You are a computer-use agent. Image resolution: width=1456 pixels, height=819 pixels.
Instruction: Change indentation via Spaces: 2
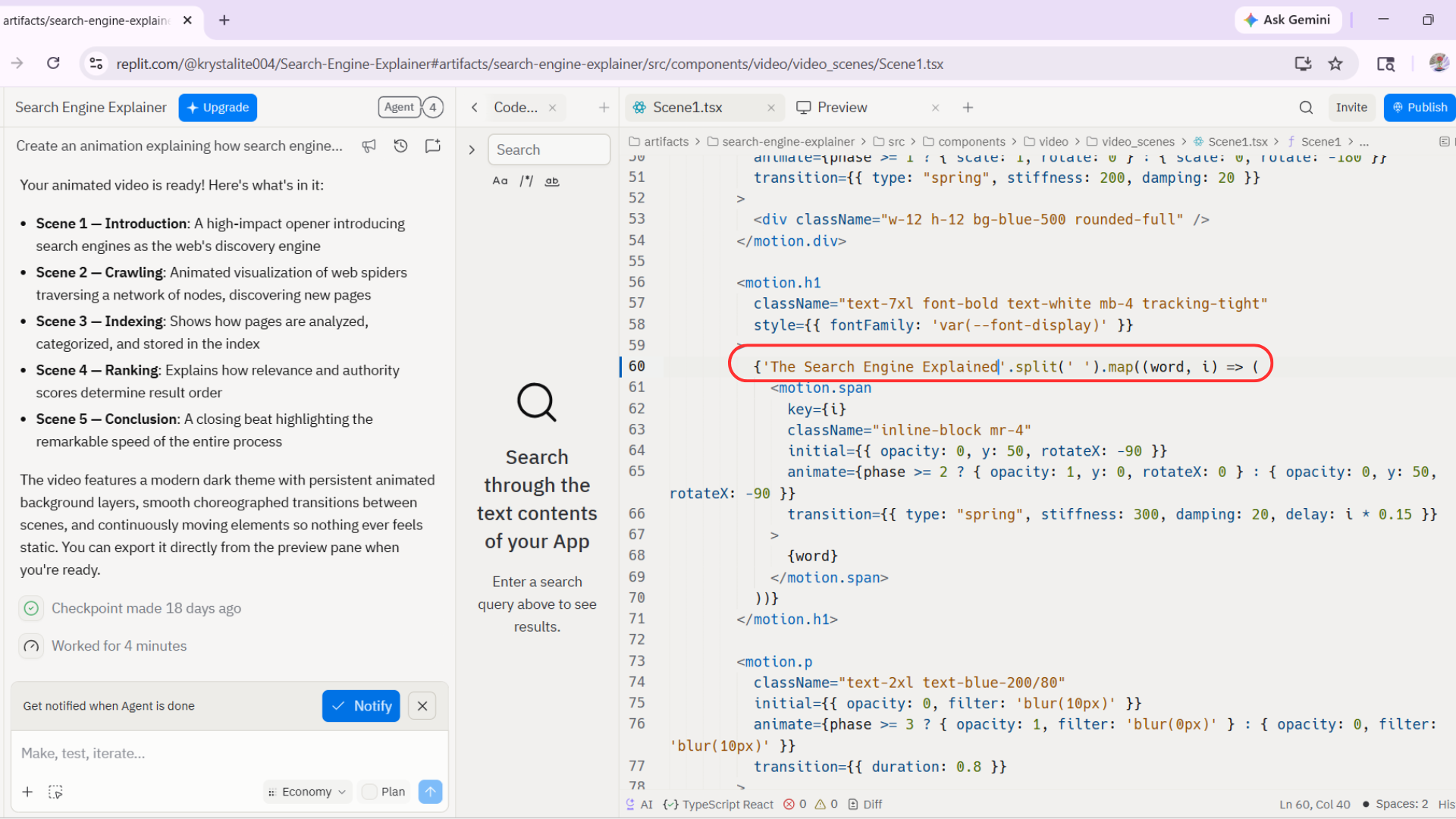pos(1401,805)
